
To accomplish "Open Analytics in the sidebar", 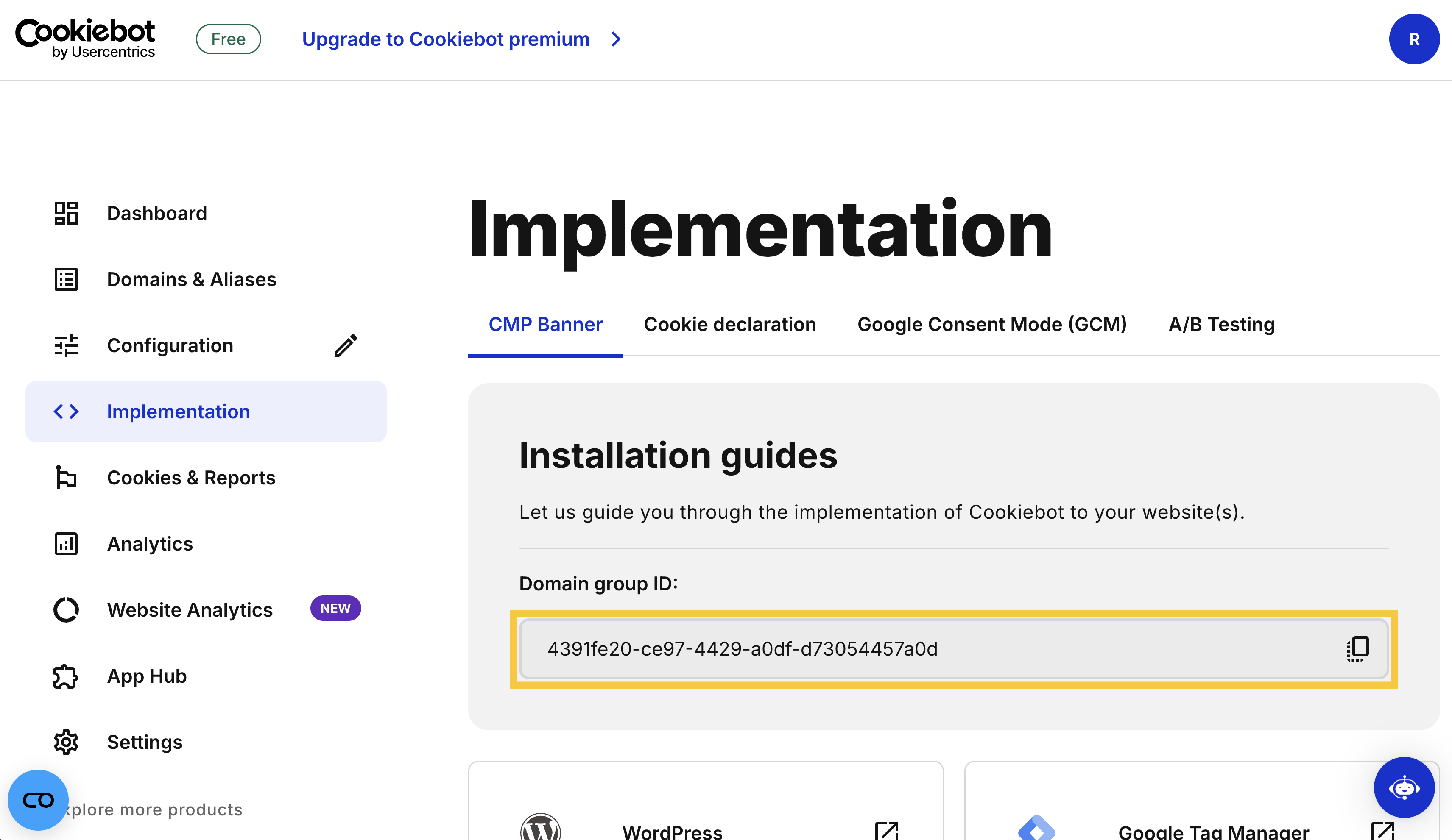I will tap(150, 543).
